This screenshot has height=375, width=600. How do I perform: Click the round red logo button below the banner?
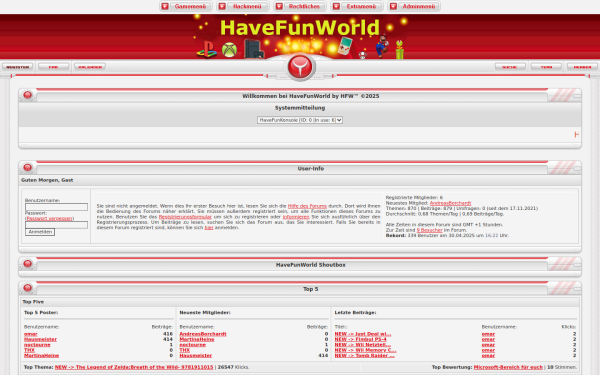(x=301, y=67)
